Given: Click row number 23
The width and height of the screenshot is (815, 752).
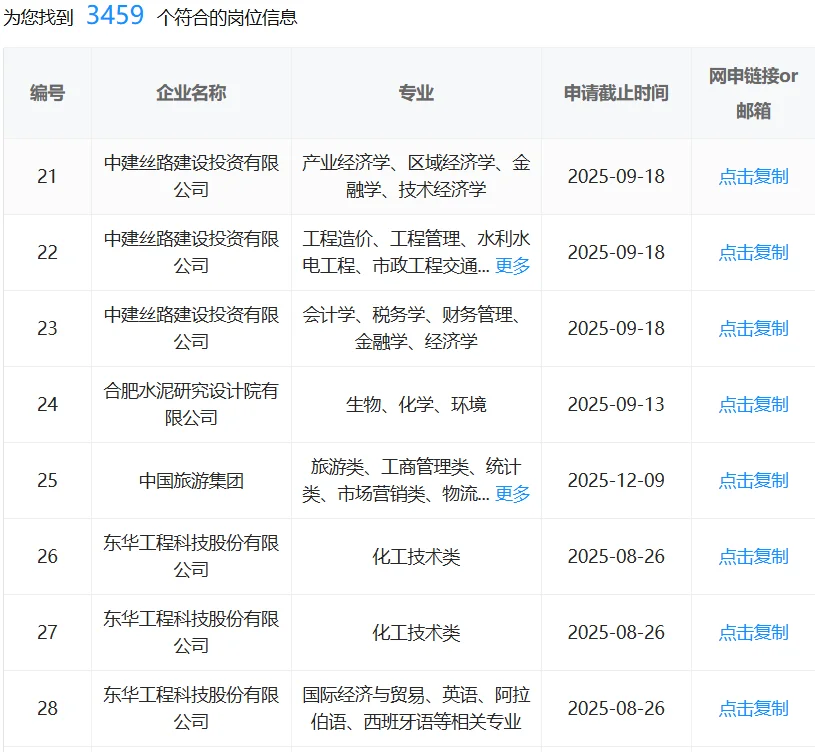Looking at the screenshot, I should click(47, 328).
